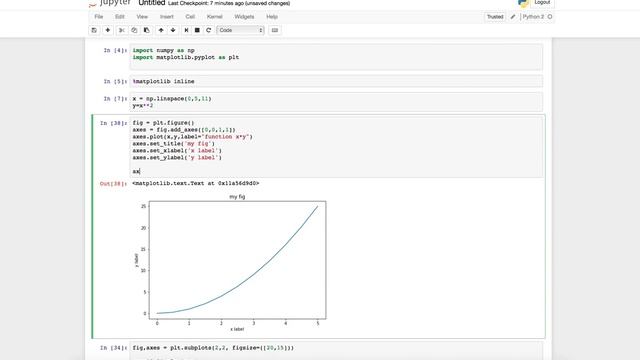This screenshot has height=360, width=640.
Task: Open the View menu
Action: [x=142, y=17]
